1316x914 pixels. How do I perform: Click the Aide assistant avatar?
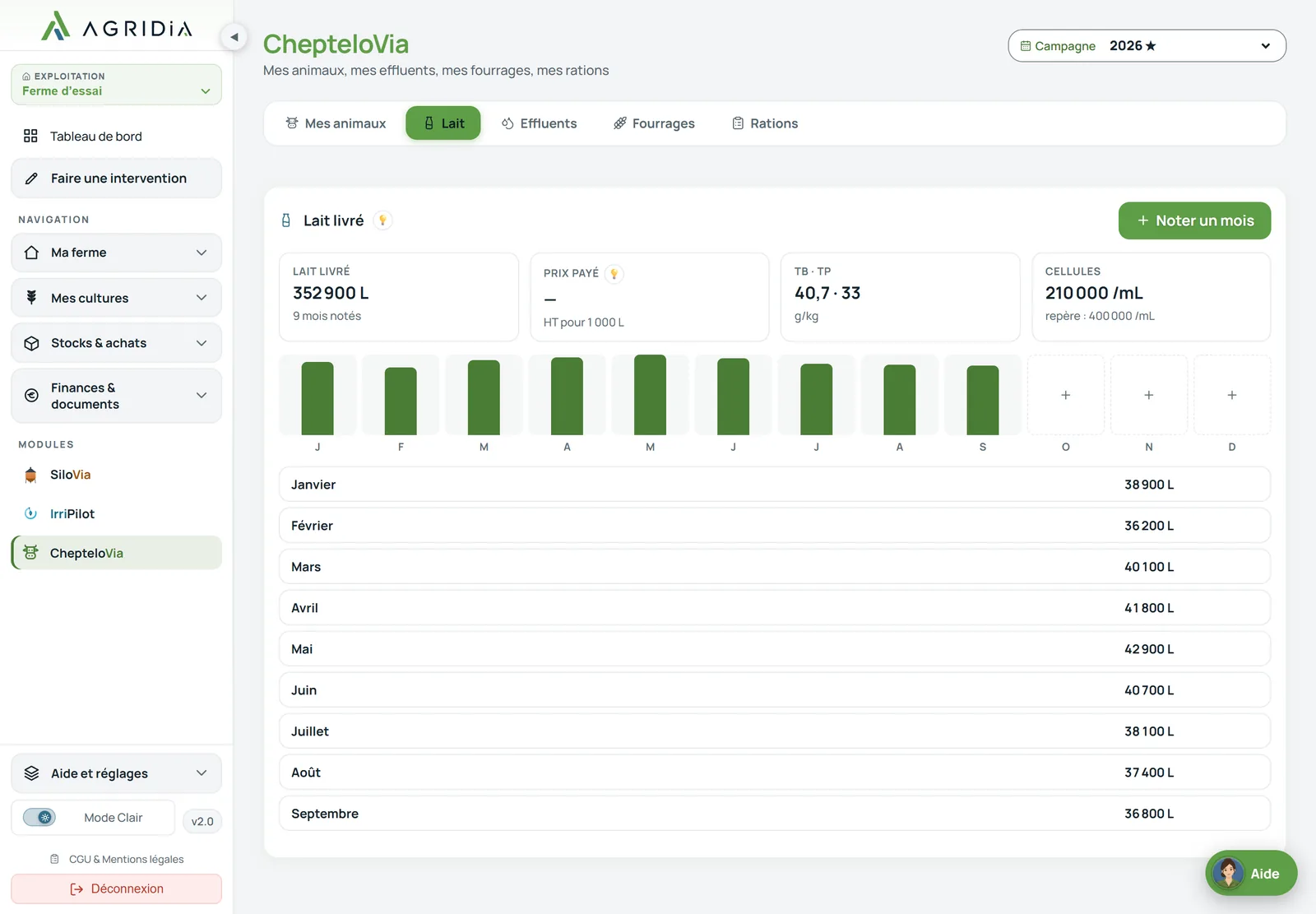click(x=1228, y=873)
